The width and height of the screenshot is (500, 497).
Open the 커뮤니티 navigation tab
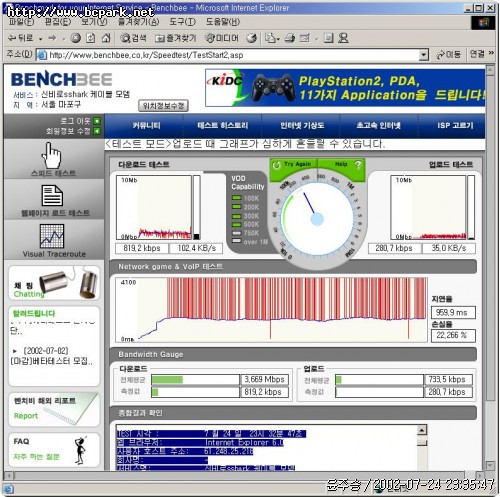point(146,126)
